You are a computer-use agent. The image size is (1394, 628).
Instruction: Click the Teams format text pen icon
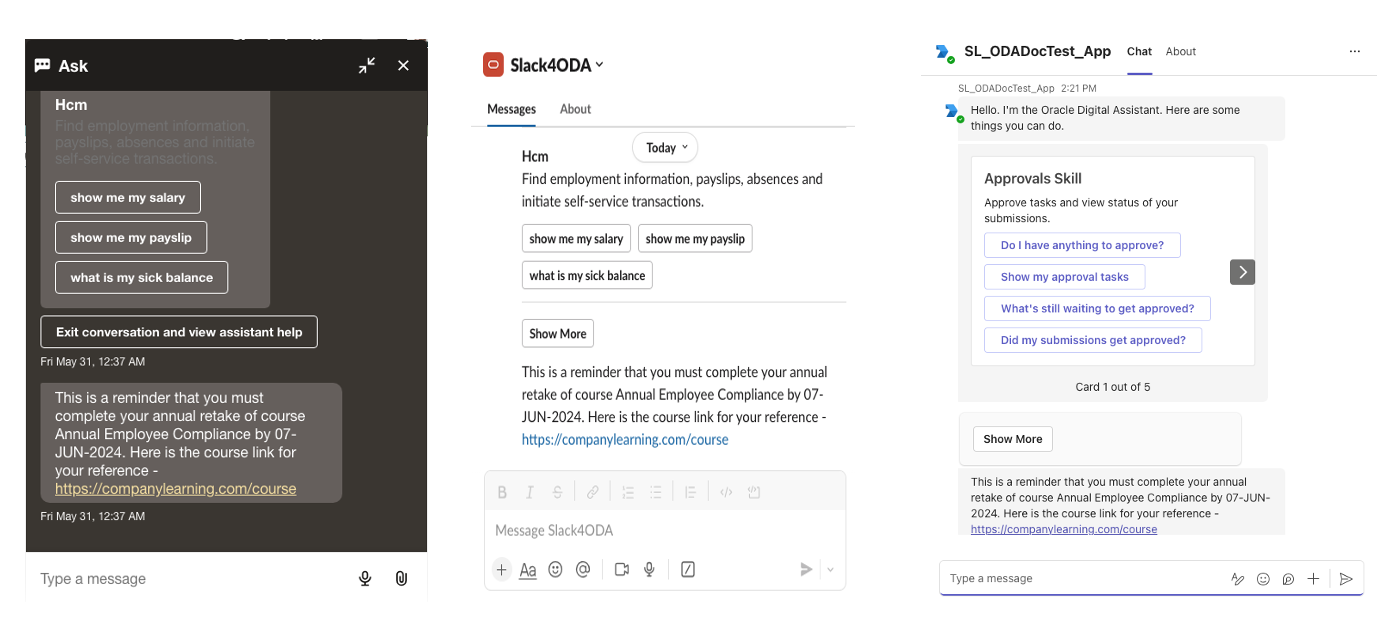[1237, 579]
